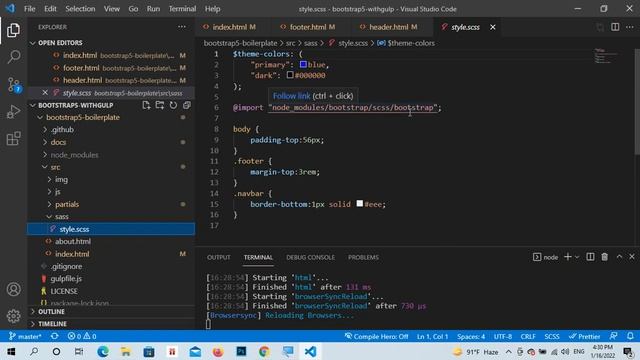The image size is (640, 360).
Task: Open editor more actions ellipsis
Action: (629, 27)
